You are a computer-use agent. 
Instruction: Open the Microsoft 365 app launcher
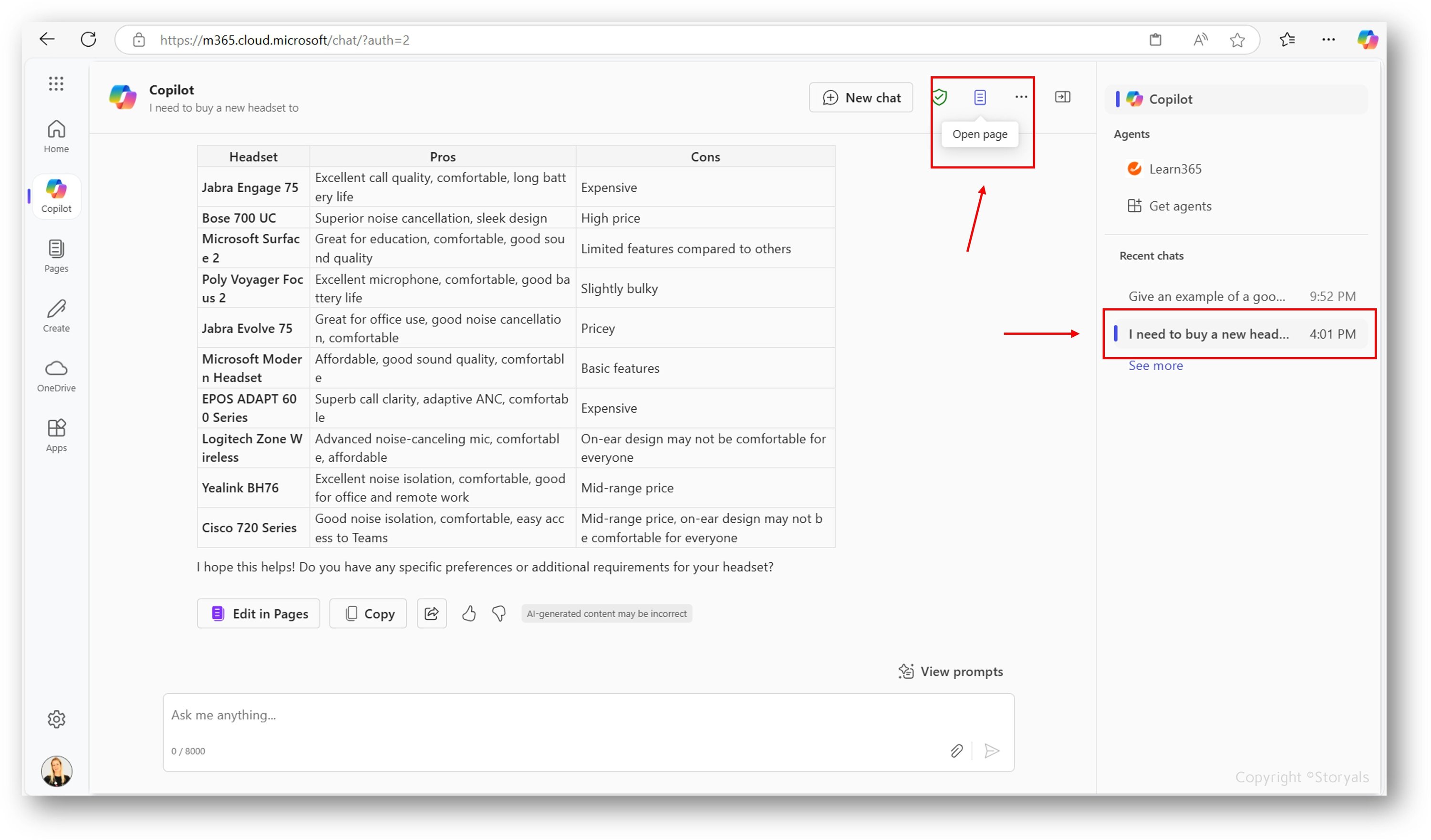point(56,83)
